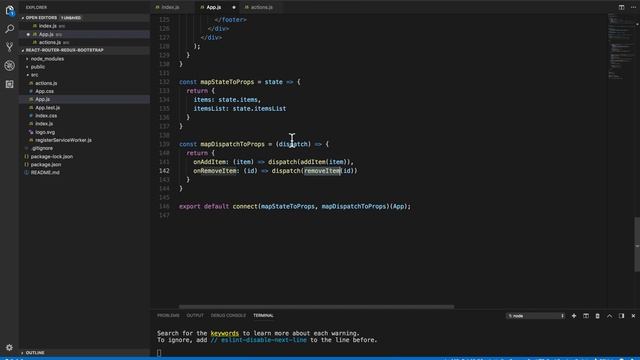Open the Manage gear menu

[9, 347]
